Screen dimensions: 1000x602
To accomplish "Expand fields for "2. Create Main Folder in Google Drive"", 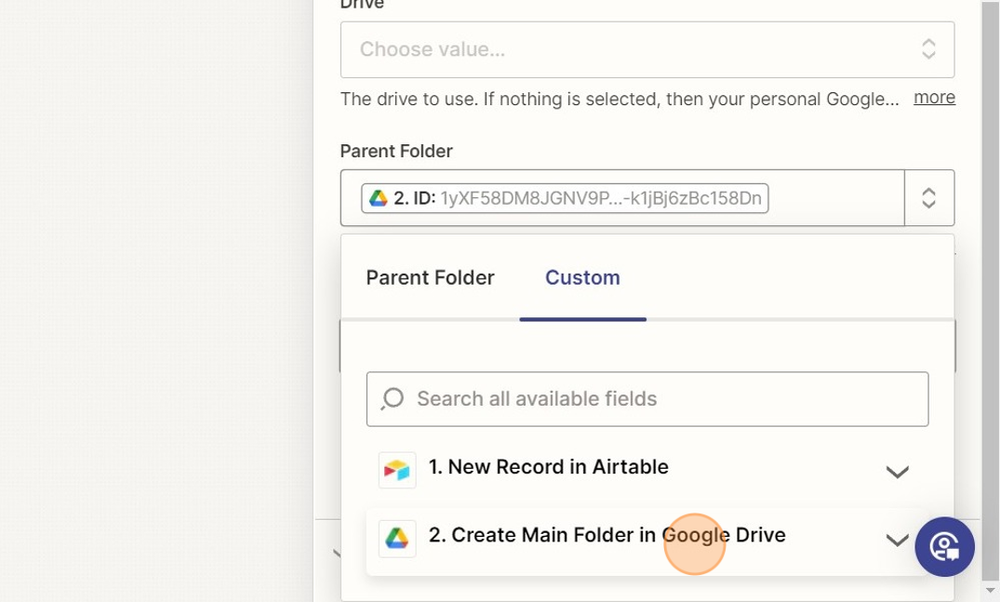I will point(897,539).
